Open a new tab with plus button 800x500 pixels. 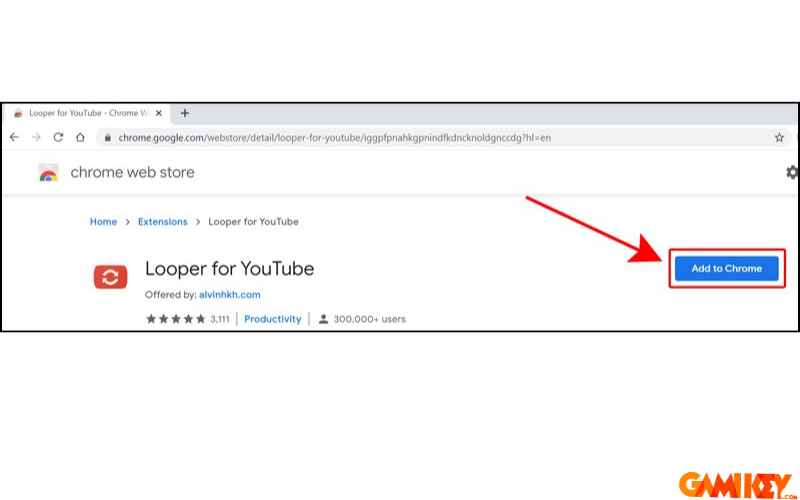(x=184, y=113)
